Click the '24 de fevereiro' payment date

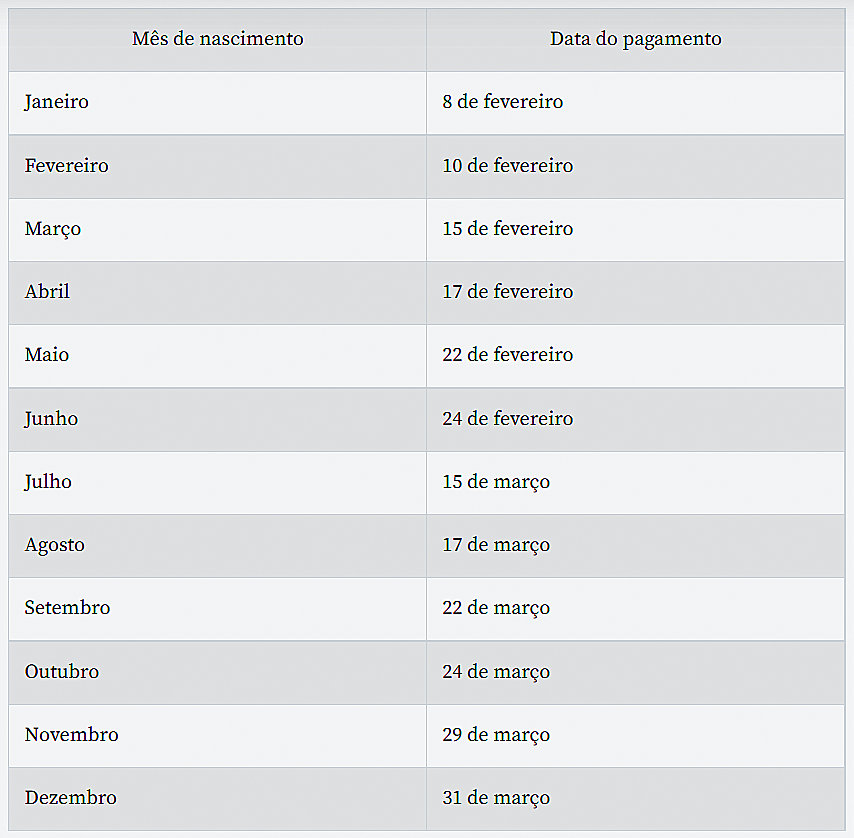[508, 419]
